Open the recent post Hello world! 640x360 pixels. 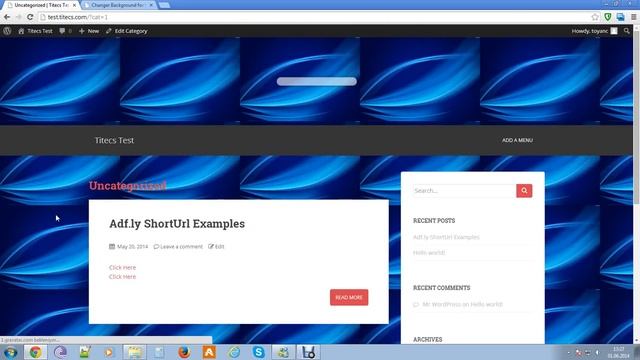pos(429,253)
